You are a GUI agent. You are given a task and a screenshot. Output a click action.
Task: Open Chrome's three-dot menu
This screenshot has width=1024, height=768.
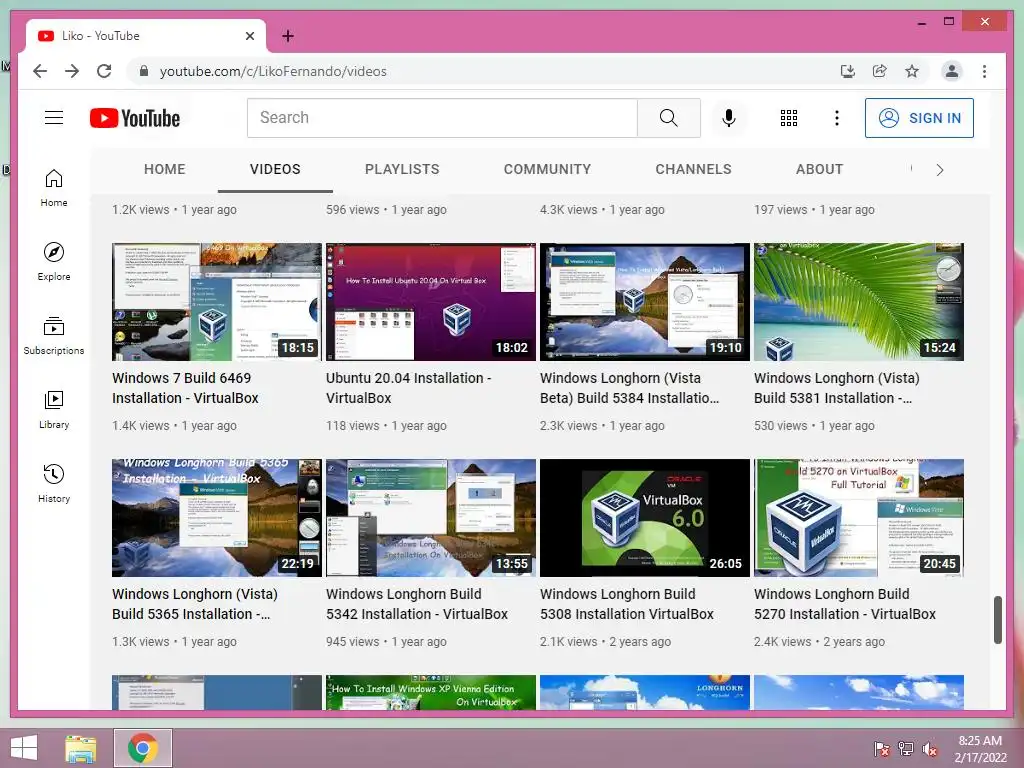984,71
